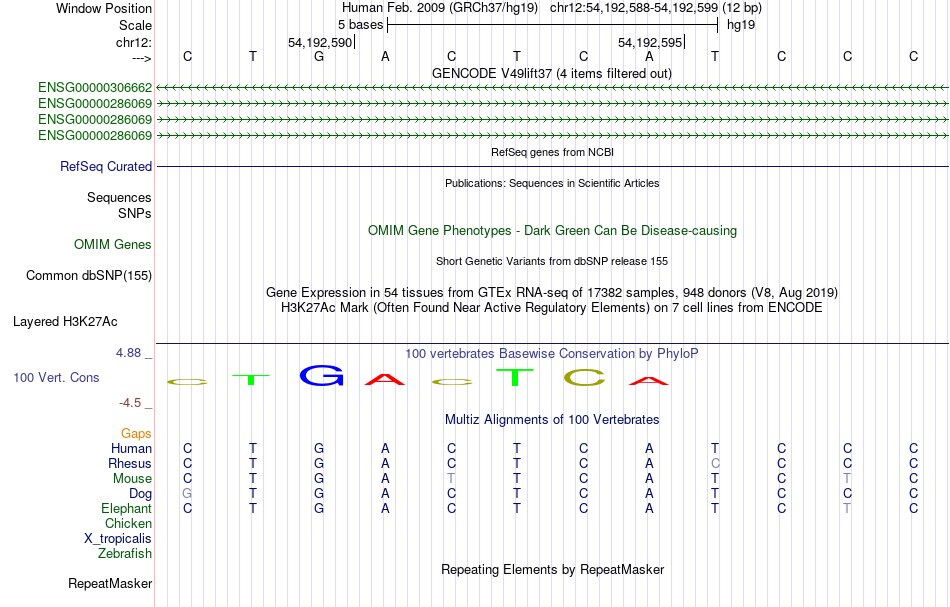Click the Gaps row label
This screenshot has width=950, height=607.
point(136,433)
